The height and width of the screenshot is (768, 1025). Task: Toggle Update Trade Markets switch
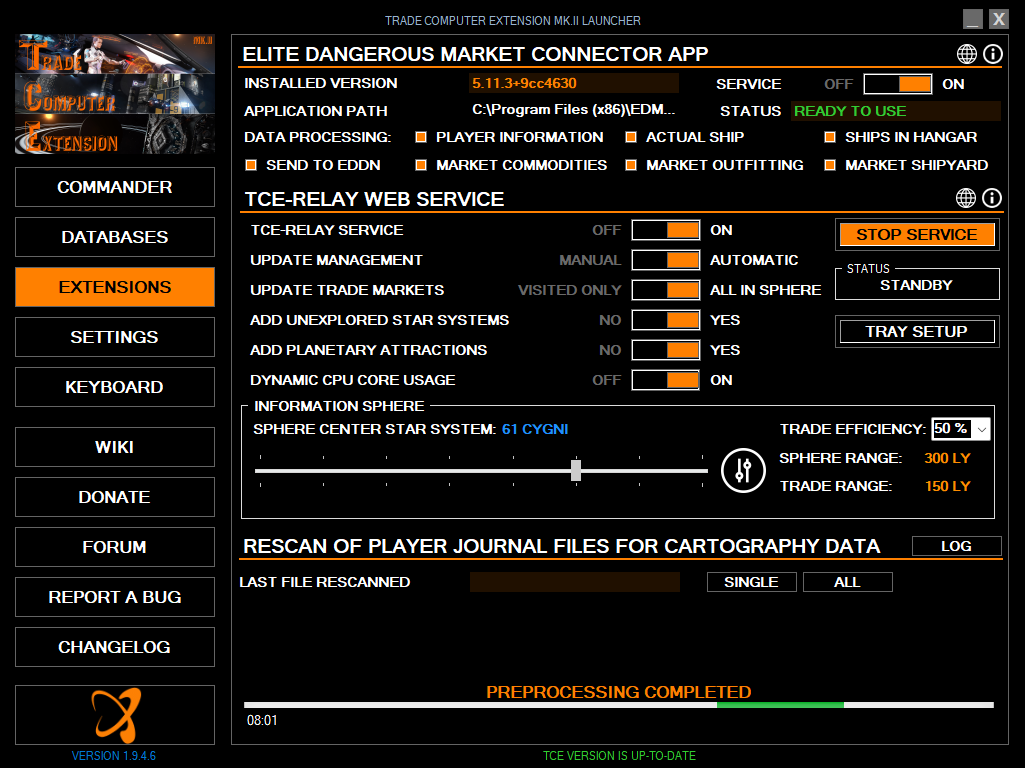[665, 290]
